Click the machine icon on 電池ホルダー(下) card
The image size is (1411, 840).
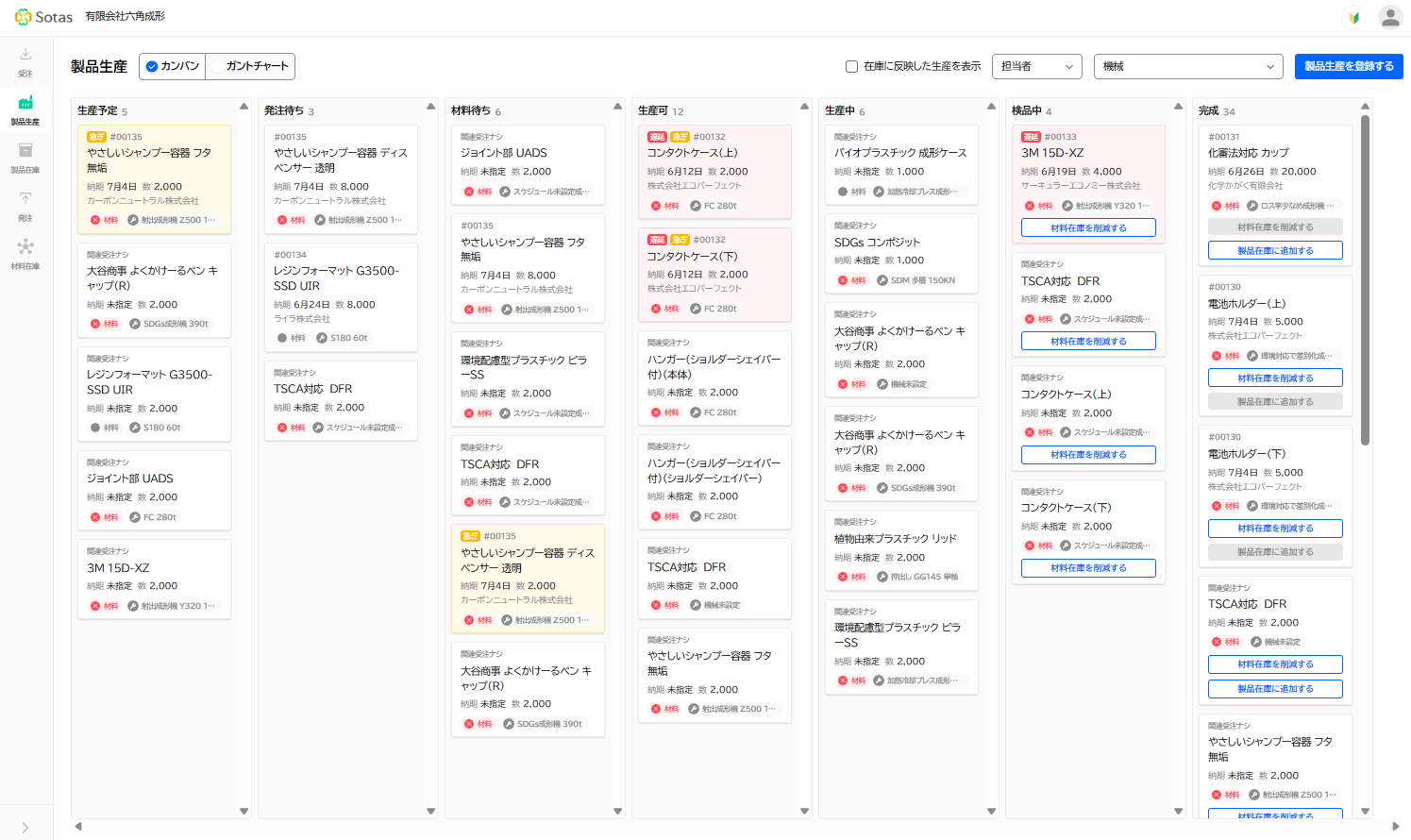pos(1251,506)
